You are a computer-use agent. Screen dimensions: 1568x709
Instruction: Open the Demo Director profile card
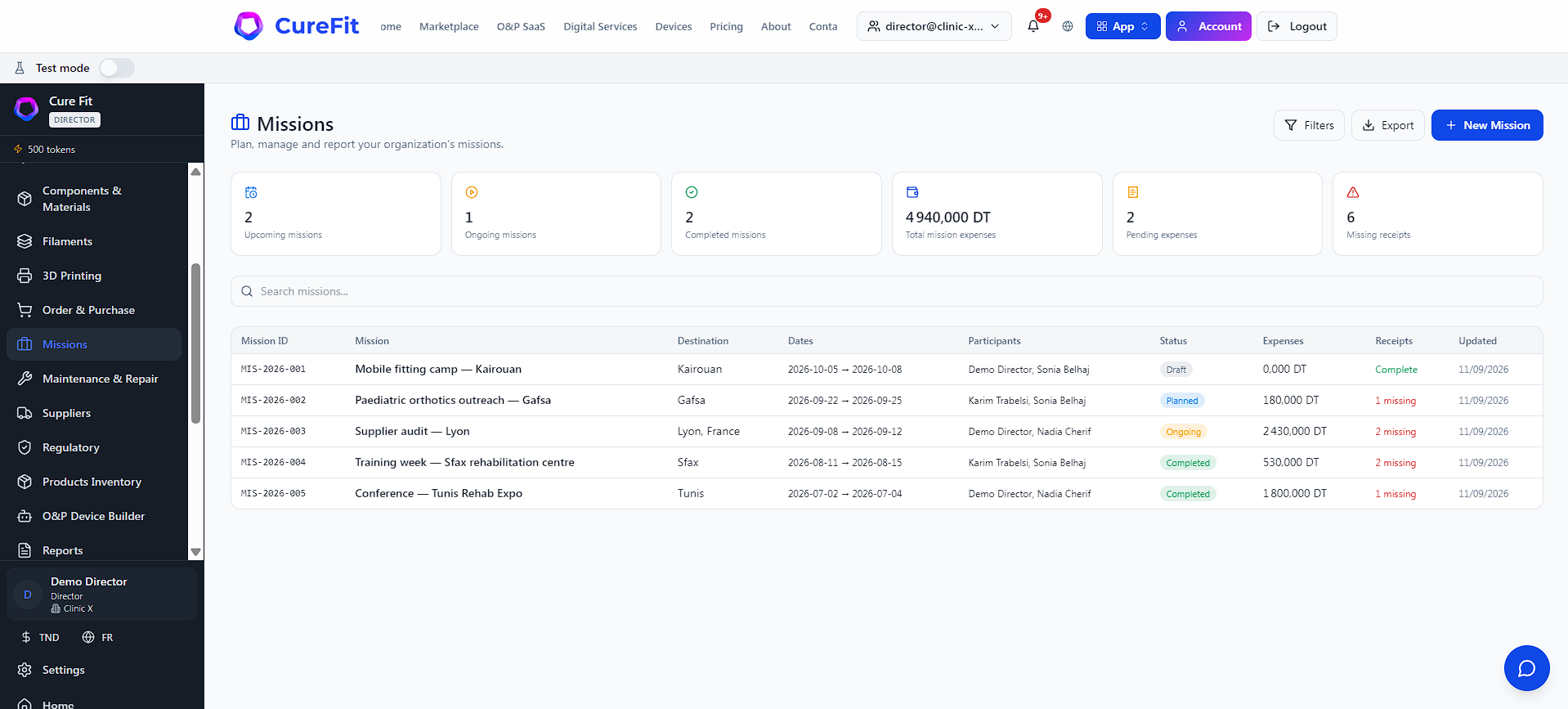[x=101, y=595]
